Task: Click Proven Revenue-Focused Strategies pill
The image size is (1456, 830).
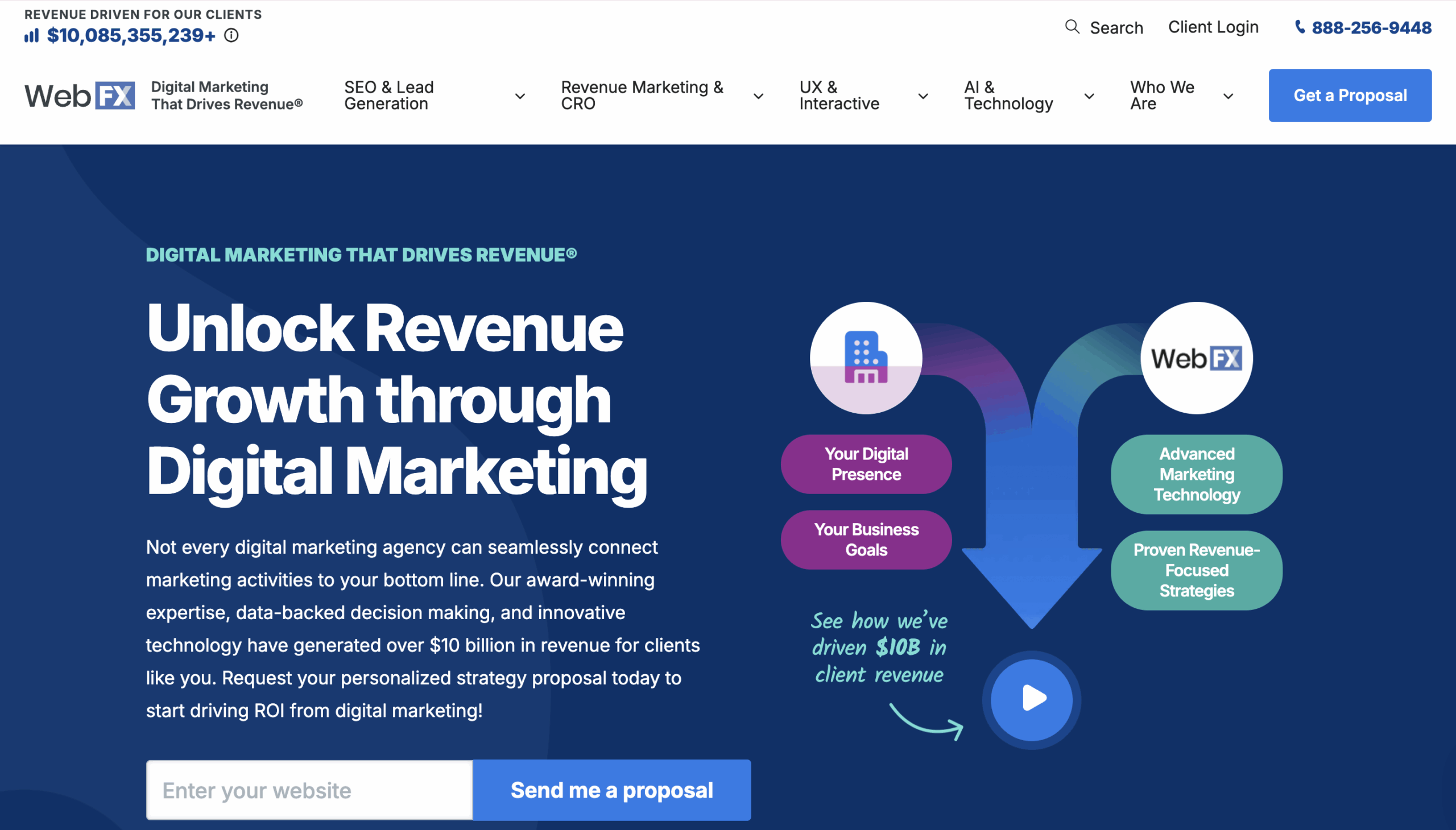Action: (x=1197, y=570)
